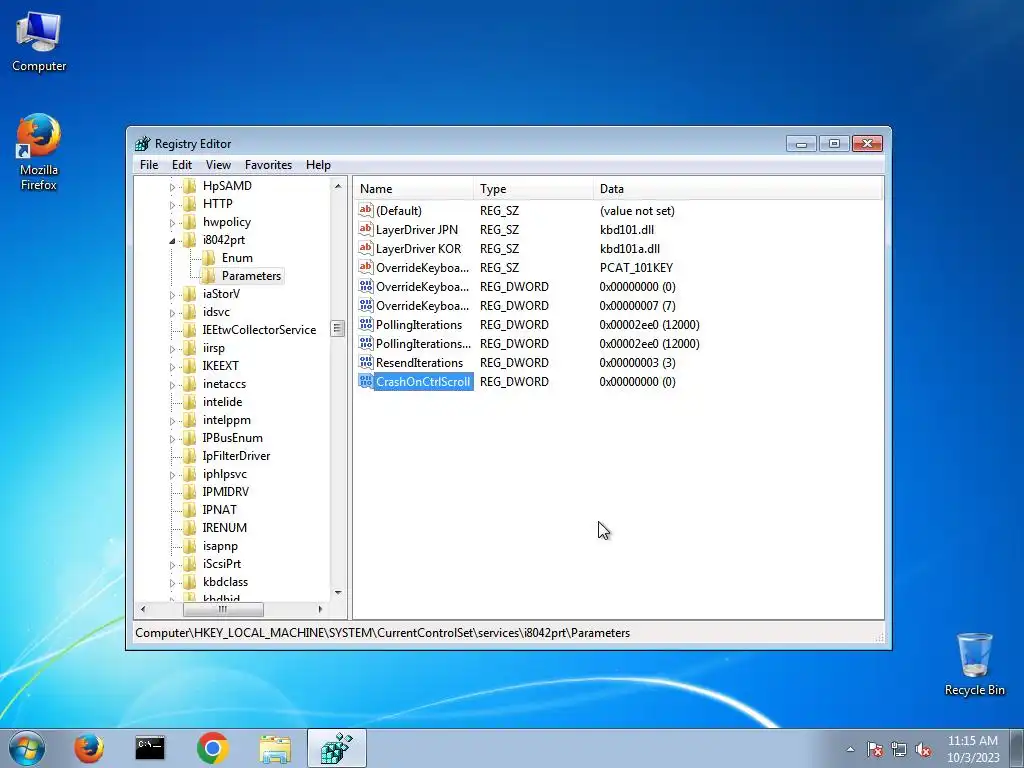Click the IRENUM folder icon
1024x768 pixels.
pyautogui.click(x=189, y=528)
